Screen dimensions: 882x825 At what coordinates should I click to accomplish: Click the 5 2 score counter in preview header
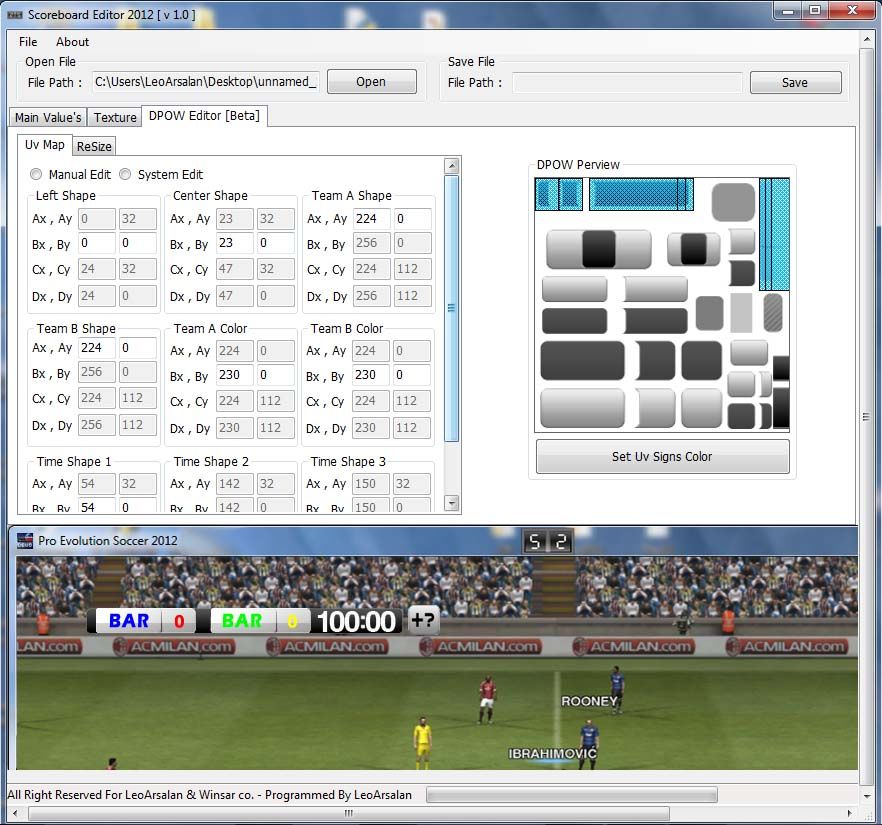pyautogui.click(x=549, y=542)
